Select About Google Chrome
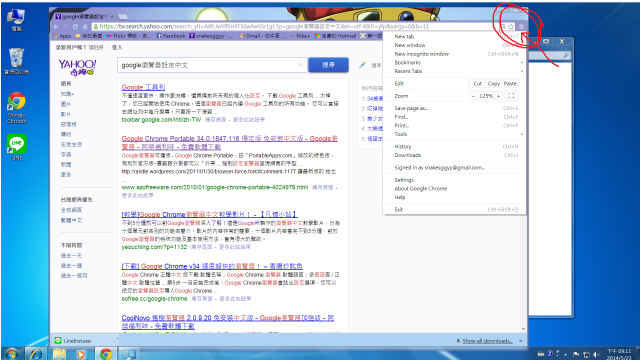This screenshot has width=640, height=360. (454, 189)
